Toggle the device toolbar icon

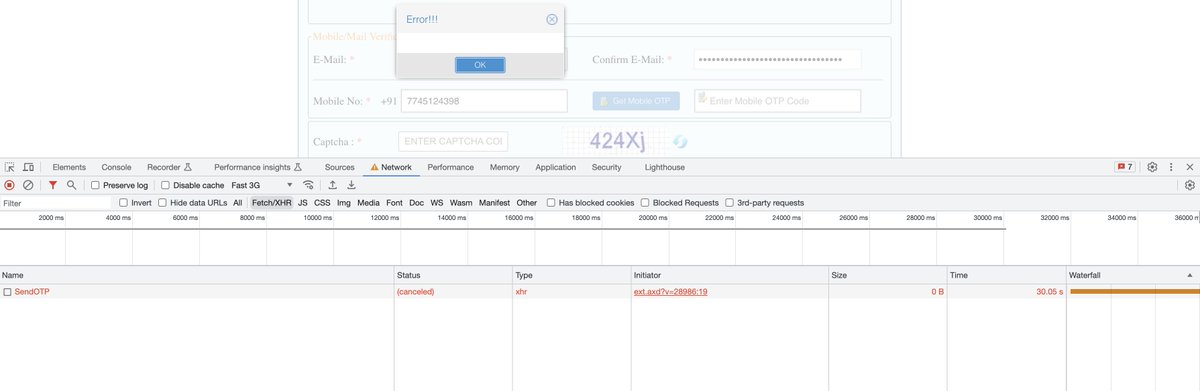coord(29,167)
